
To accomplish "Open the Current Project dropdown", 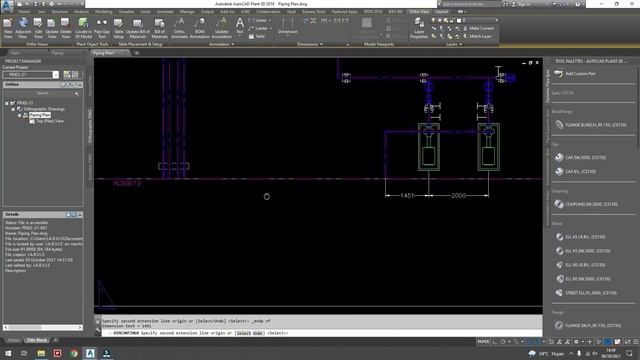I will 56,75.
